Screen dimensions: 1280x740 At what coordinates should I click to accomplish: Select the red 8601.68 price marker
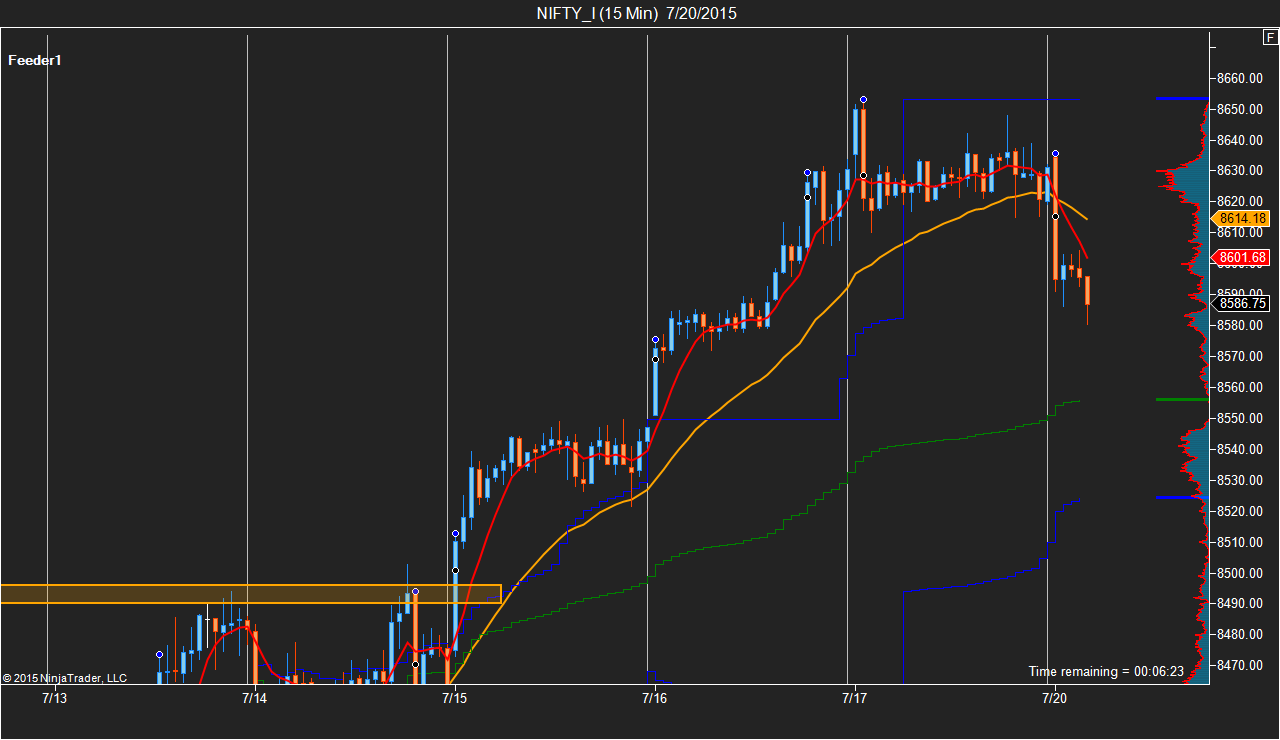pos(1243,258)
